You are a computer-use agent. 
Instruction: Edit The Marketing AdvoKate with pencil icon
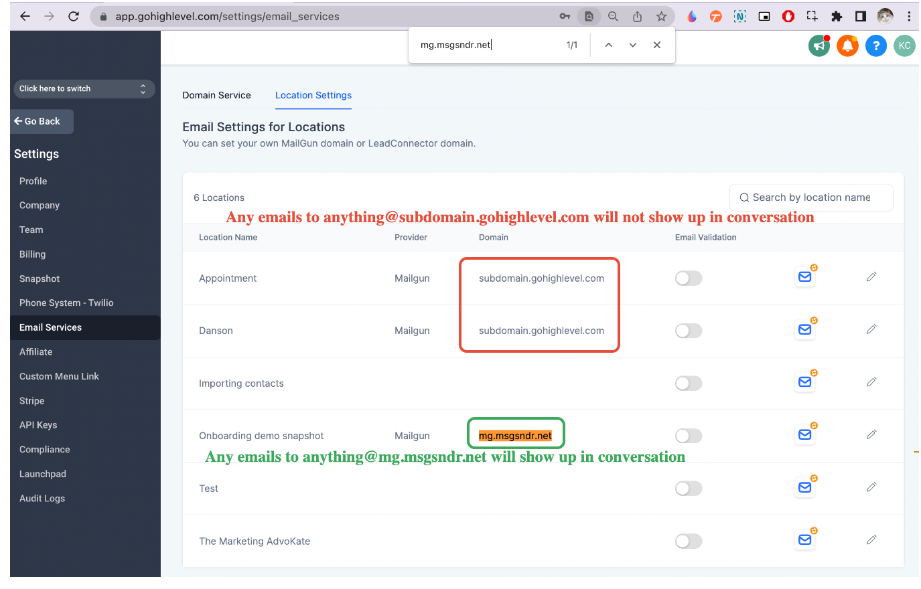871,540
